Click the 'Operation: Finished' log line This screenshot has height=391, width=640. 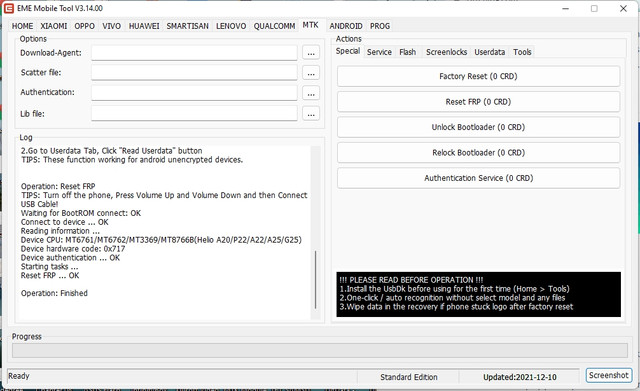click(x=54, y=293)
